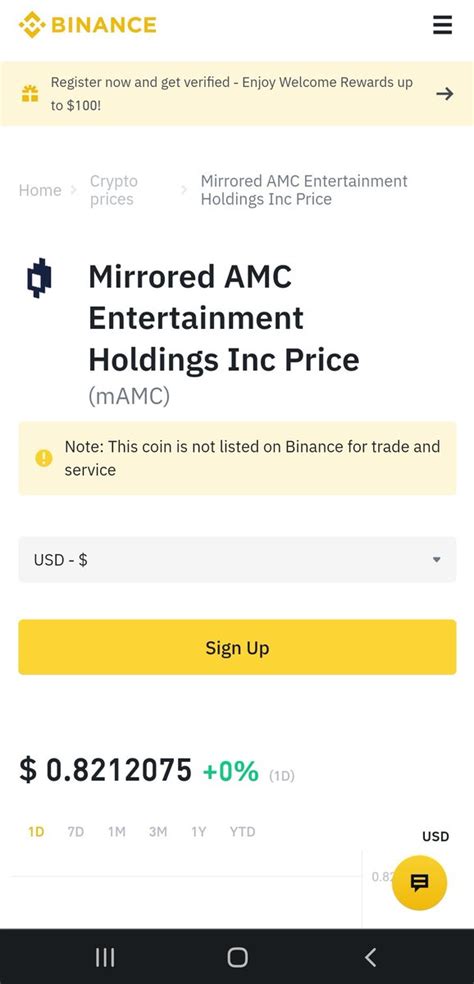This screenshot has width=474, height=984.
Task: Select the 1M chart range
Action: click(117, 832)
